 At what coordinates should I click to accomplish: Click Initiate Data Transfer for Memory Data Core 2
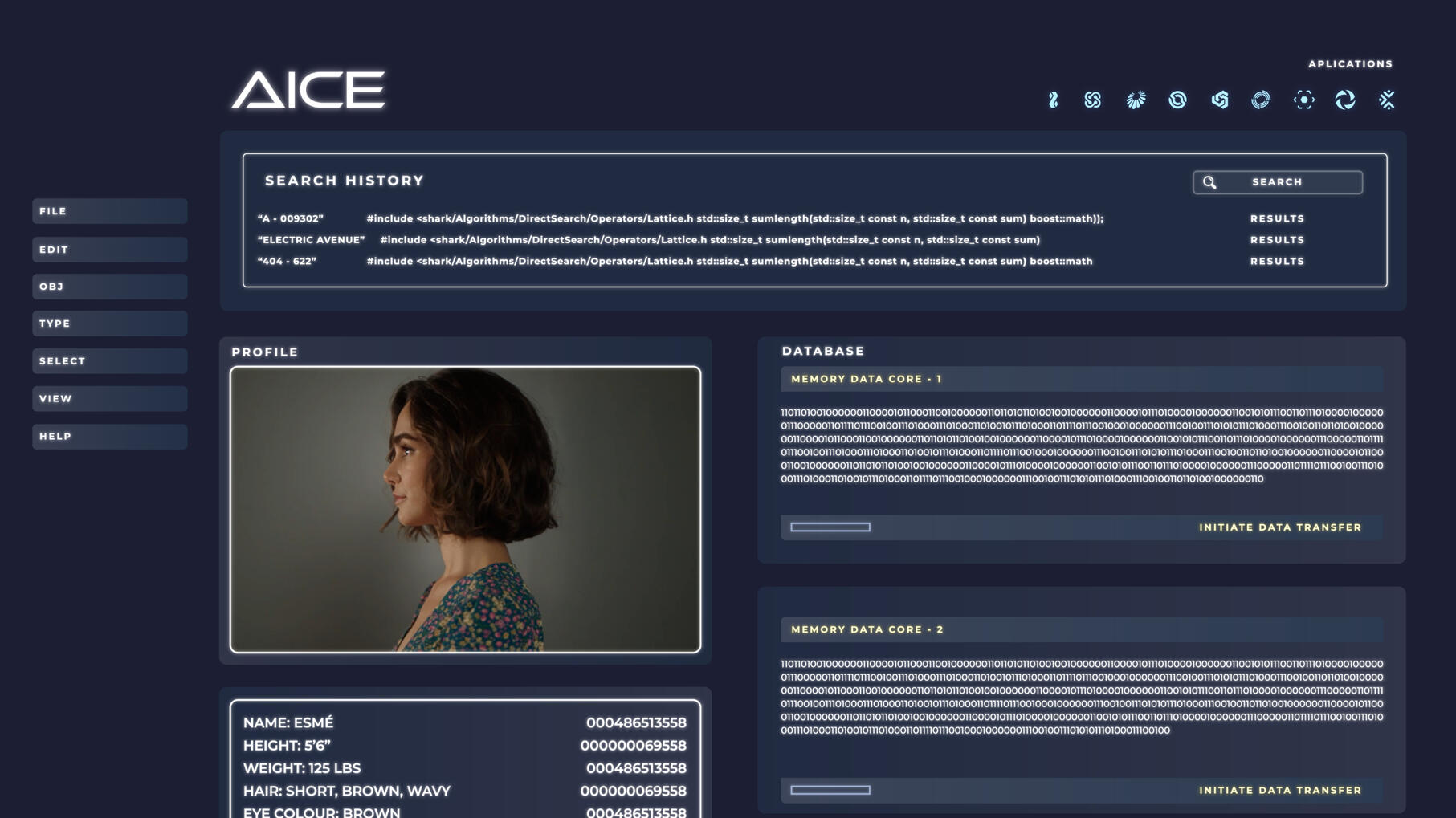click(1281, 790)
